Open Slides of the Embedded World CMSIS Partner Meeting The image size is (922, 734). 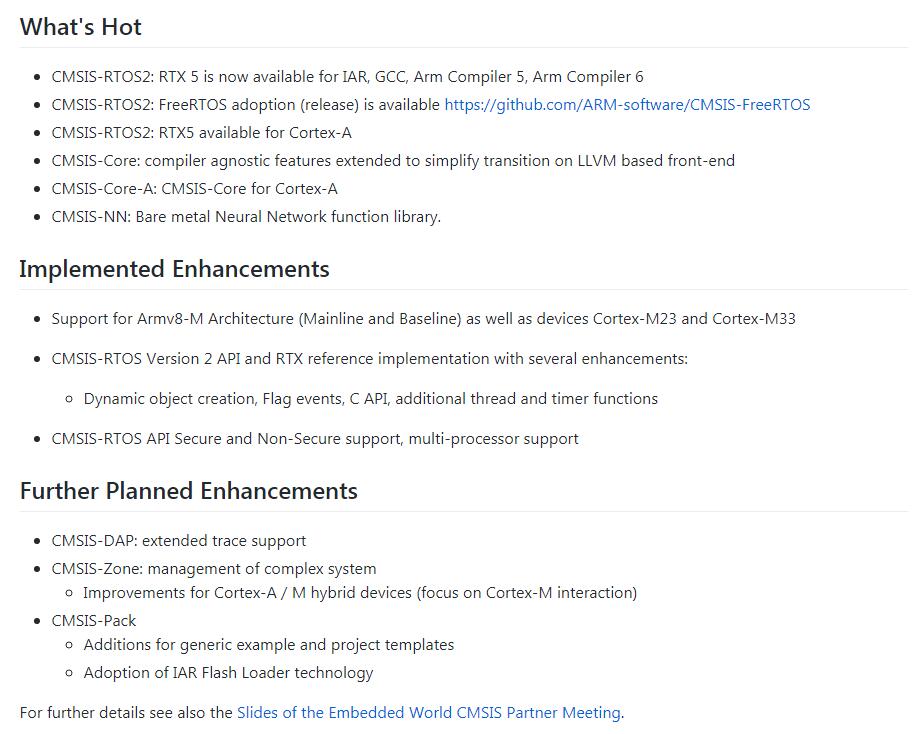(x=429, y=713)
